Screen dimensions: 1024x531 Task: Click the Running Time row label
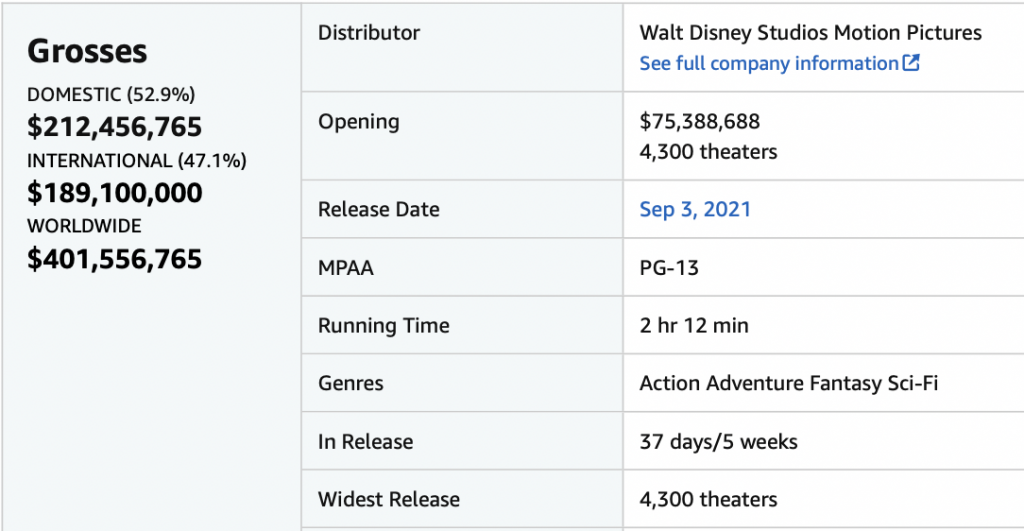click(x=383, y=326)
